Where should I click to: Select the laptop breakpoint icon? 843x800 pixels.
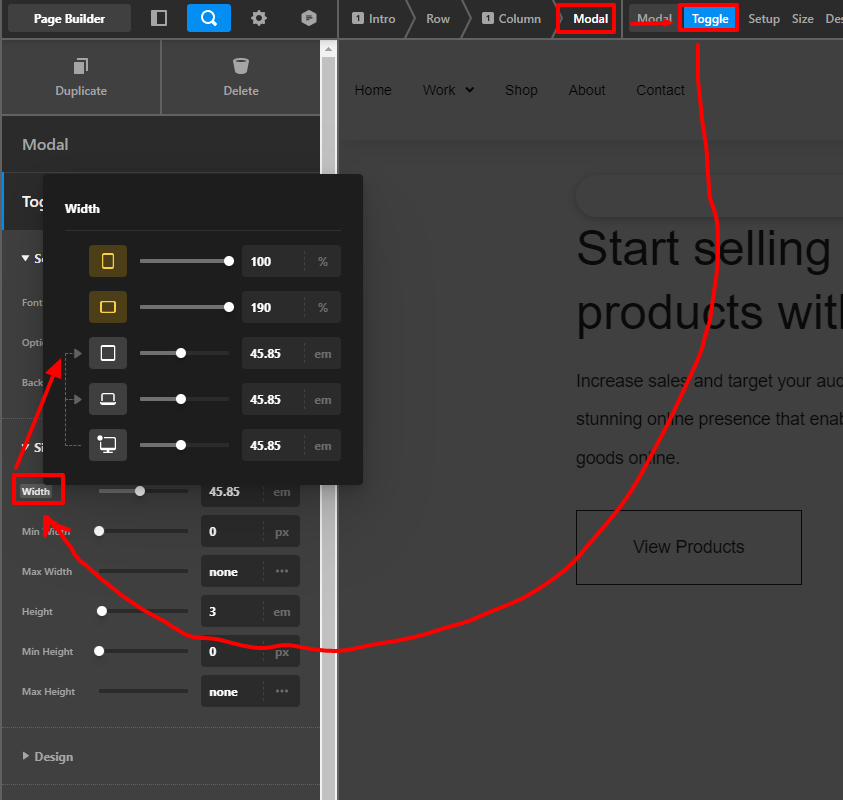click(108, 399)
